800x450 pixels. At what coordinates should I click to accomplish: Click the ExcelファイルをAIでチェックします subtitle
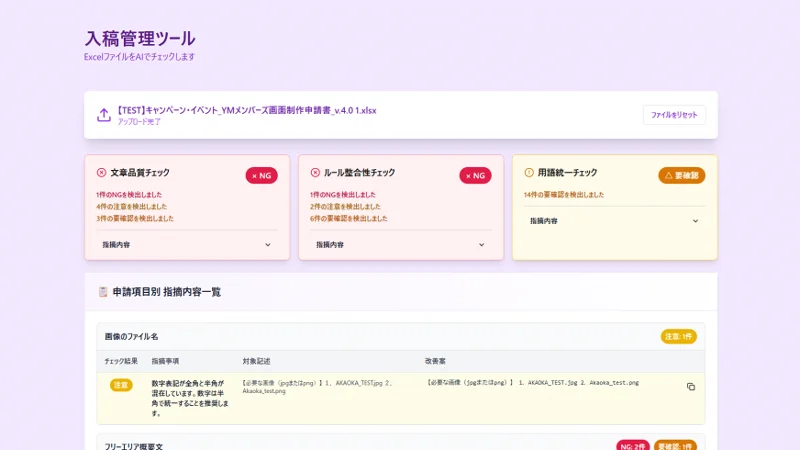[139, 57]
